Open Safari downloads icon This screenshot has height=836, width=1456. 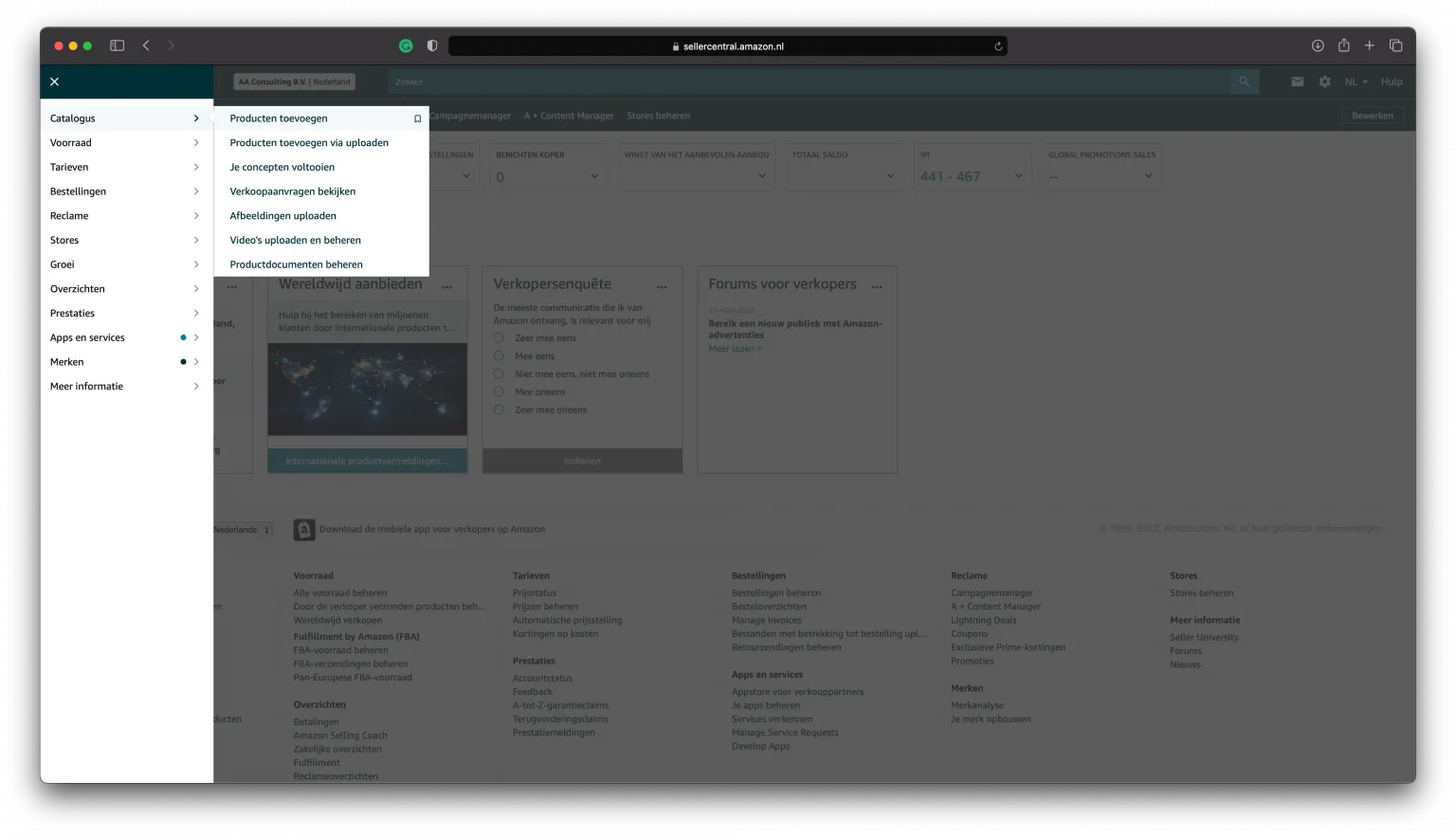(x=1318, y=45)
